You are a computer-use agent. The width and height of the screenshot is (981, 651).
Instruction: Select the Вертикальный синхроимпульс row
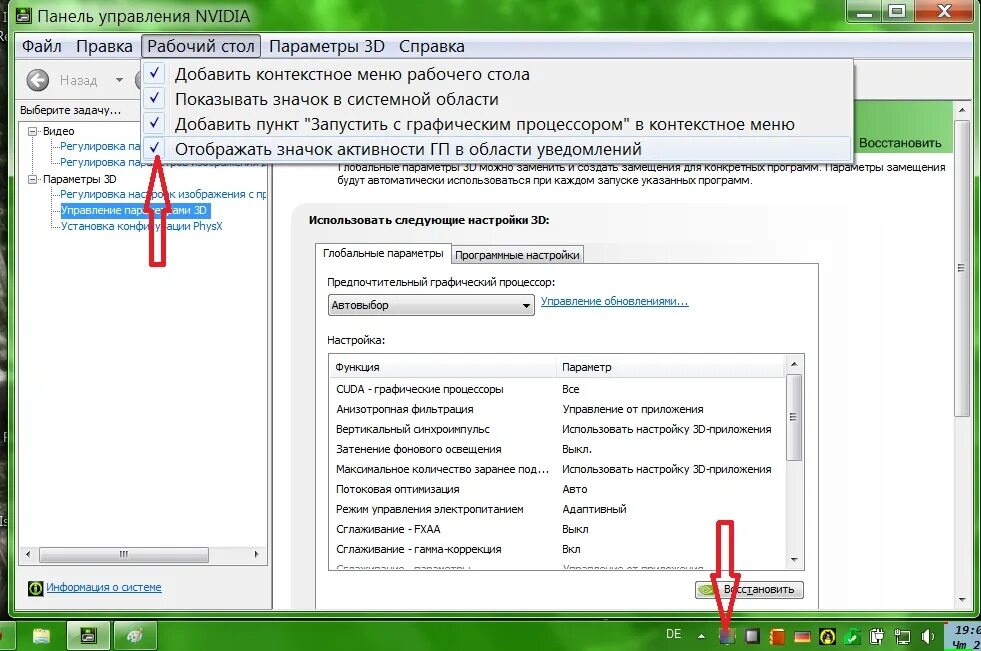pos(557,429)
